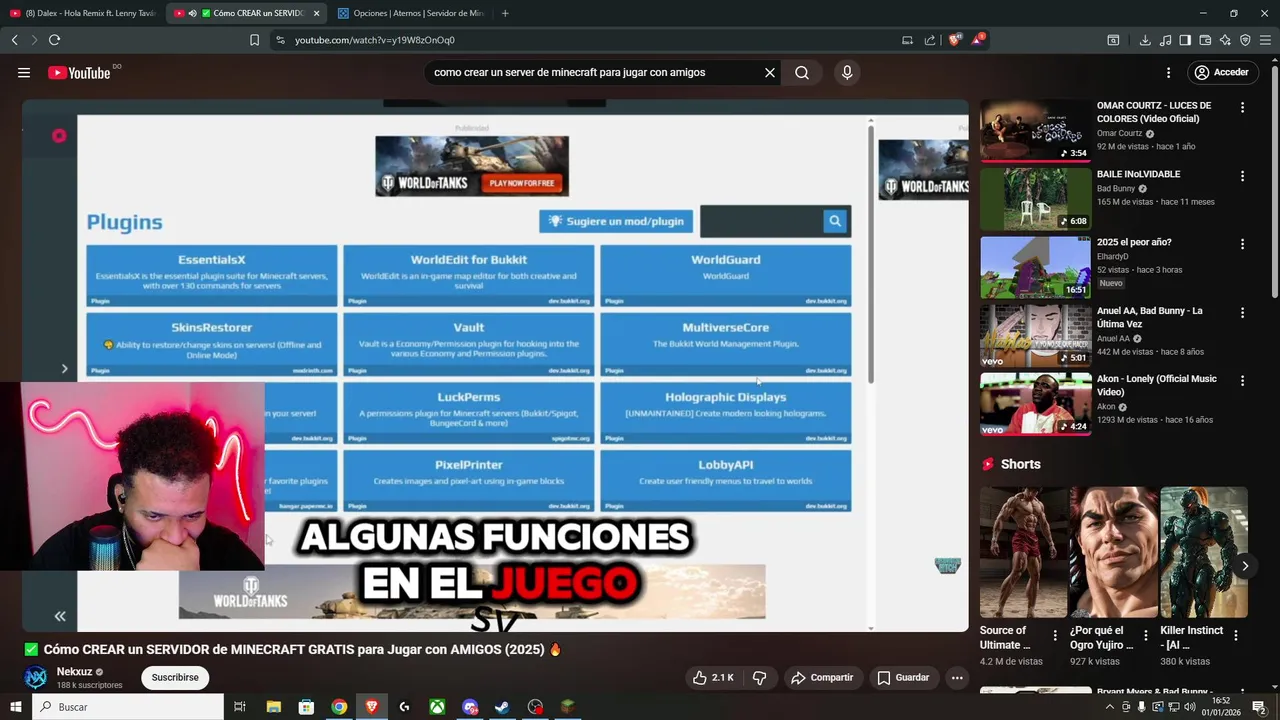Go to the YouTube home logo

79,73
